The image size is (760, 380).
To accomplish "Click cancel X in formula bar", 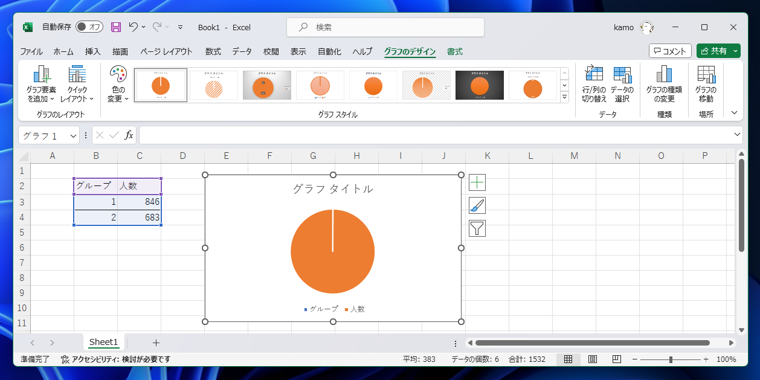I will tap(100, 135).
